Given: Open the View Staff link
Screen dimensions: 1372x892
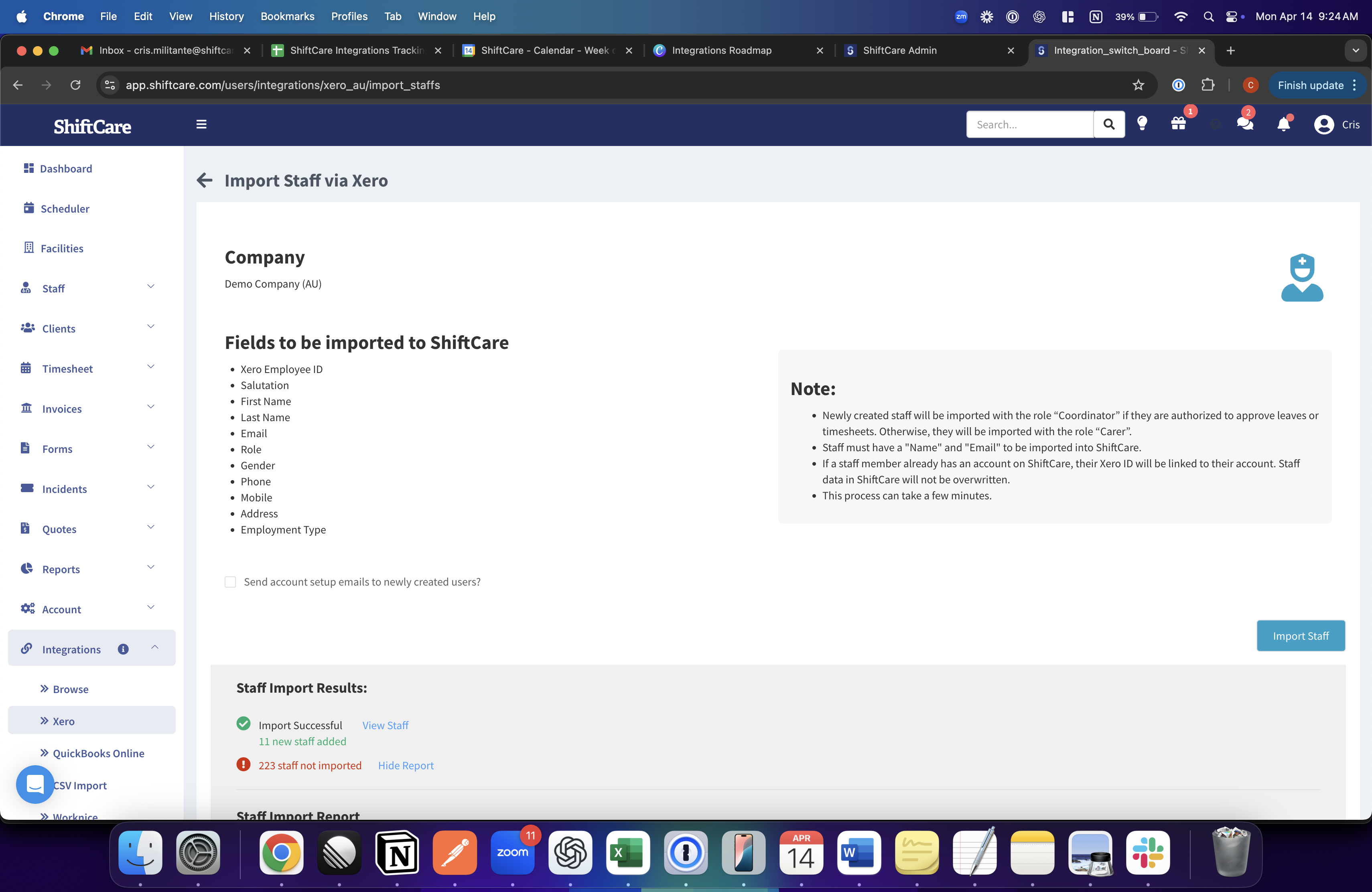Looking at the screenshot, I should point(385,726).
